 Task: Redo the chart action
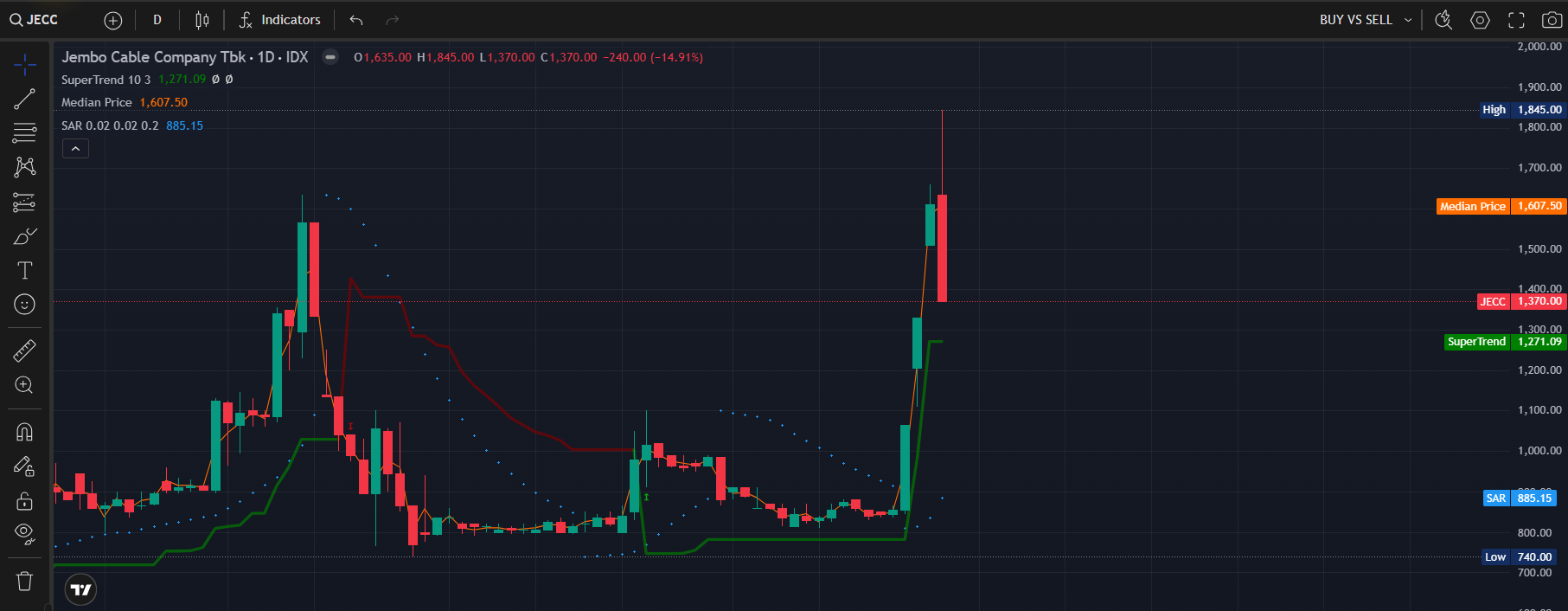tap(393, 20)
